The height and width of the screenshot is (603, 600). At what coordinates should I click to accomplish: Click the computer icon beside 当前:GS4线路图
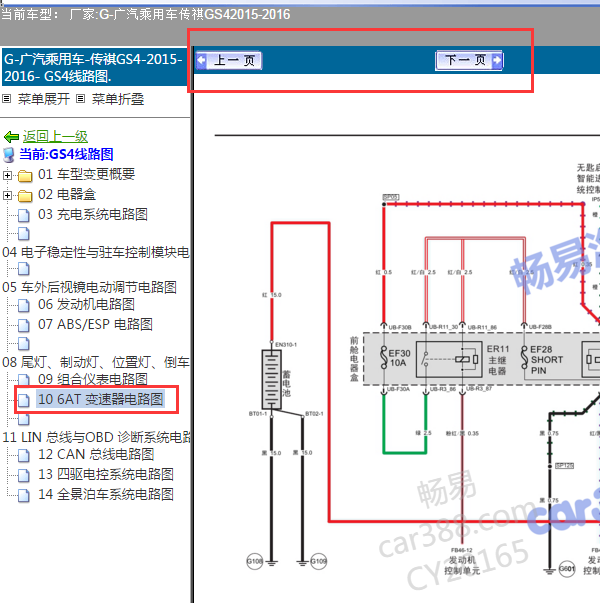tap(9, 155)
